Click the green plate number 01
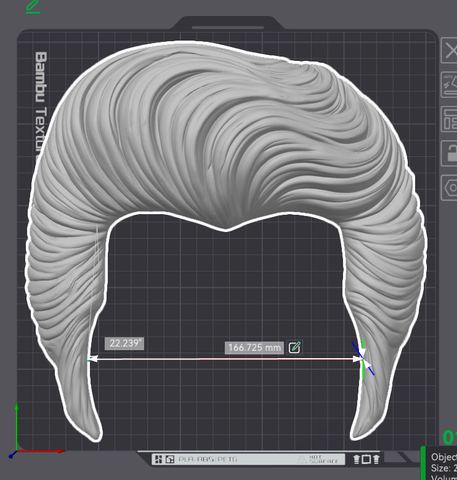 coord(450,437)
